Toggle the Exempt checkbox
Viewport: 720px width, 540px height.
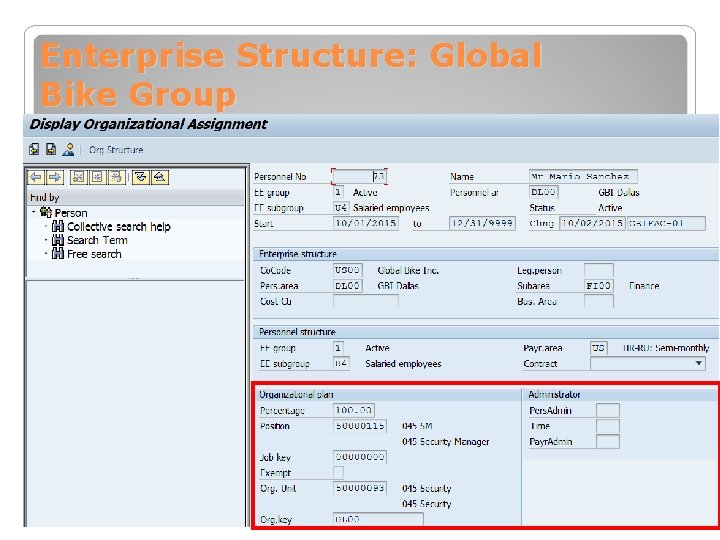pyautogui.click(x=338, y=472)
